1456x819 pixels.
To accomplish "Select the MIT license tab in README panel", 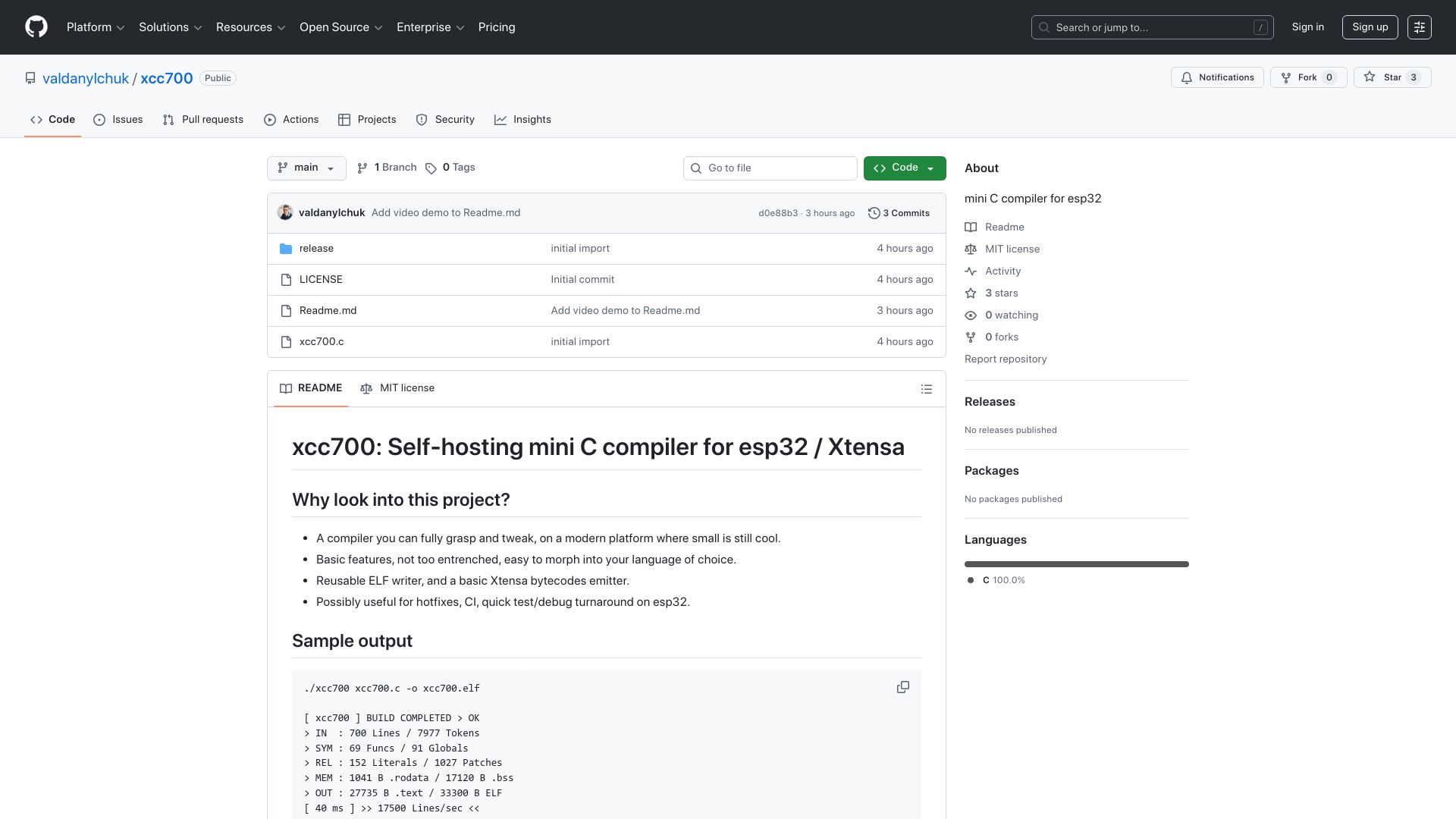I will (x=397, y=388).
